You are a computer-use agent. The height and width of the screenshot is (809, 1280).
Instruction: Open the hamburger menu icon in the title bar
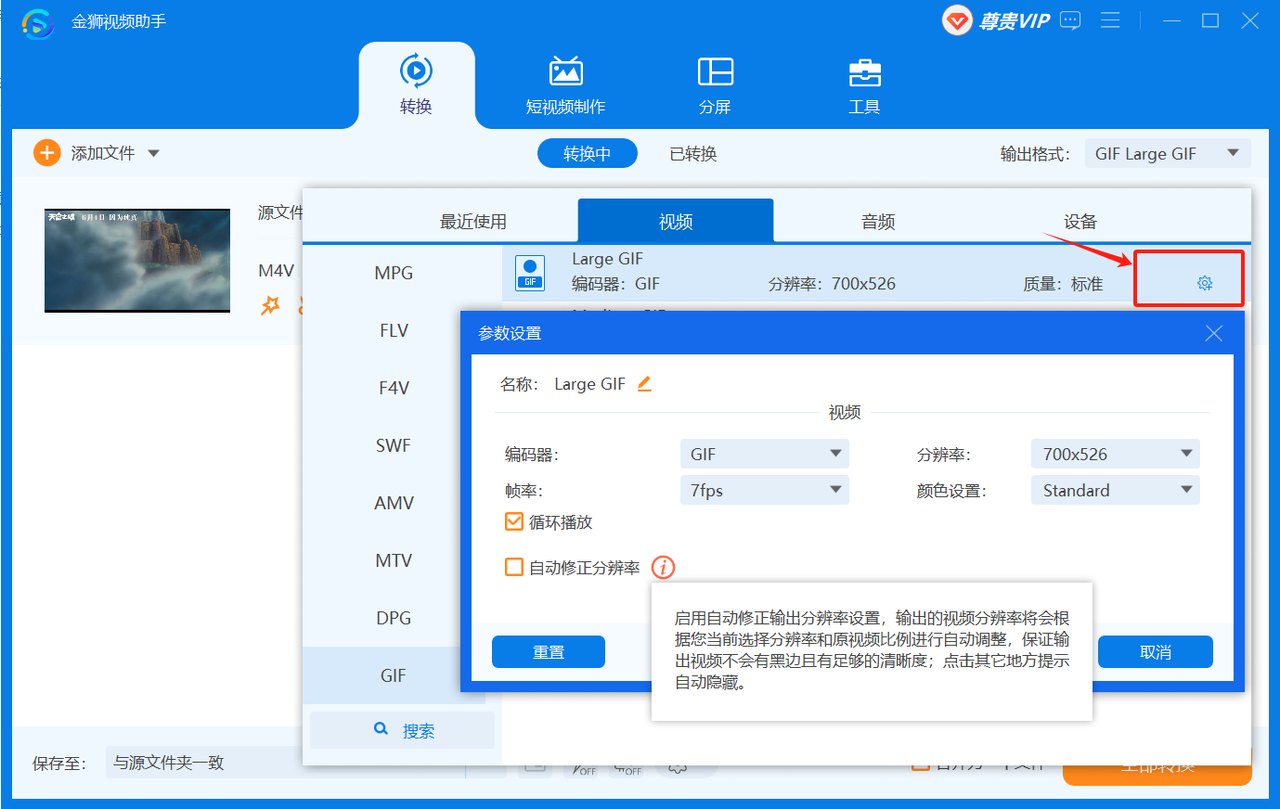[1110, 20]
